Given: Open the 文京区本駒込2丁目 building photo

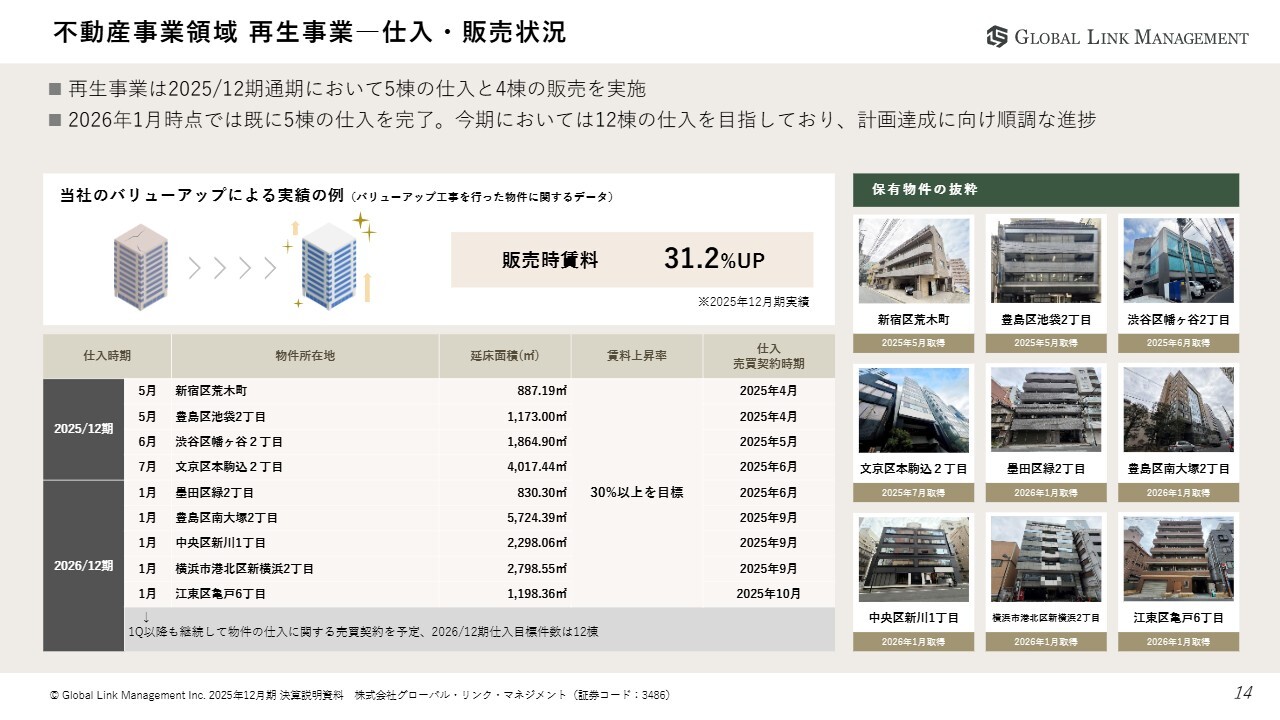Looking at the screenshot, I should tap(914, 410).
